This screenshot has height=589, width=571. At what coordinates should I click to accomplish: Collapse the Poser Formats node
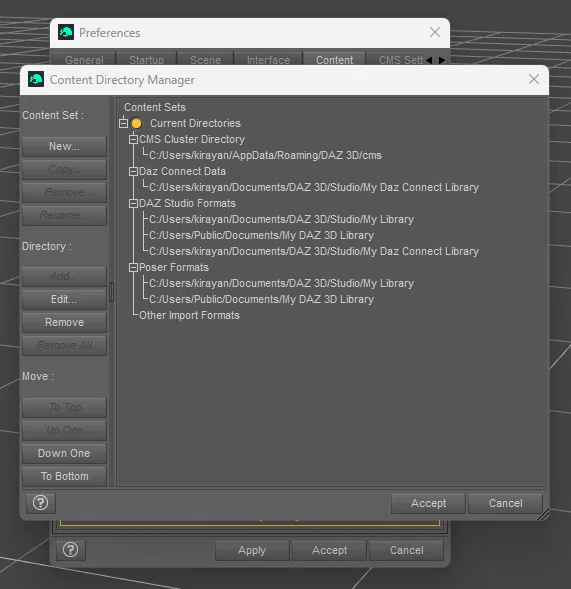[x=133, y=267]
